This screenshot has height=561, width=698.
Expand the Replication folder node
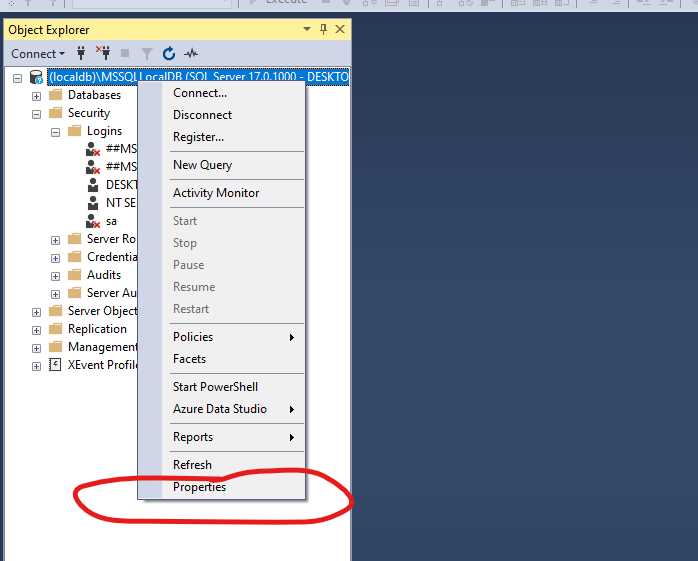(37, 330)
